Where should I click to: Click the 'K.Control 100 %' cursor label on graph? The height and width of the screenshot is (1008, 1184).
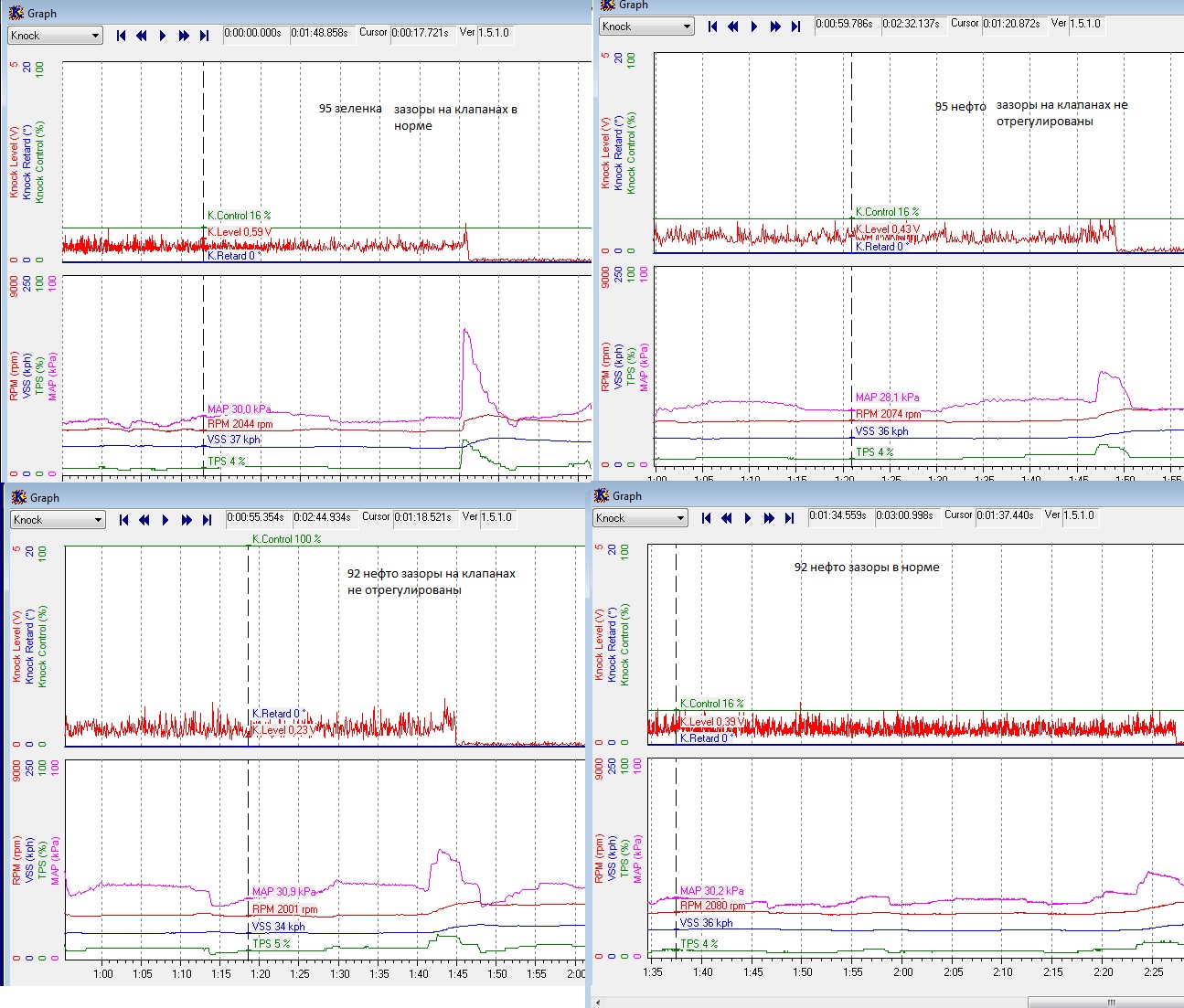click(286, 539)
